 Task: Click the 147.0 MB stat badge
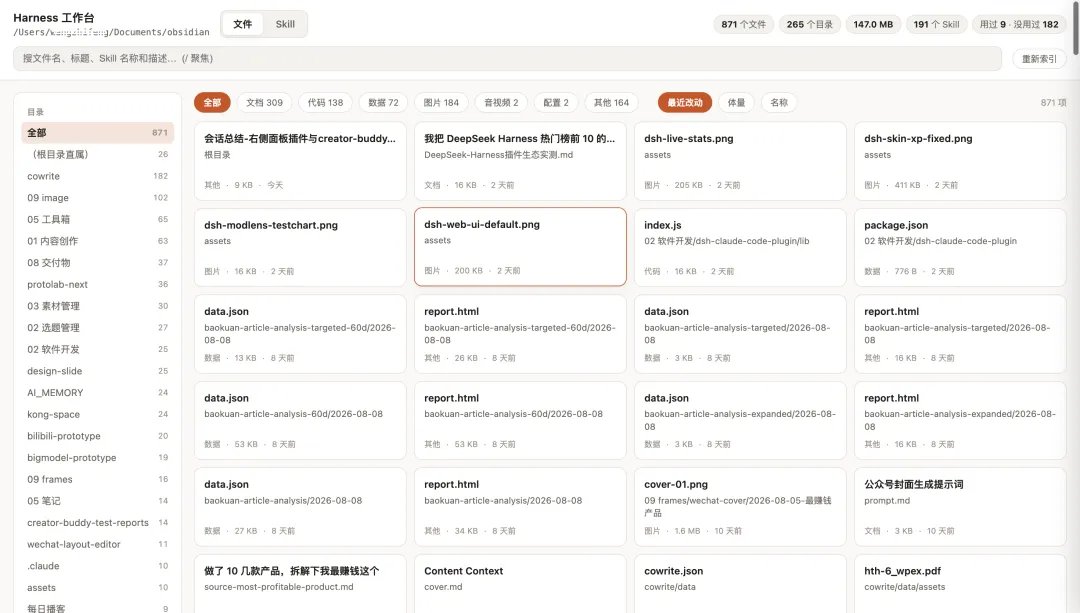point(873,24)
